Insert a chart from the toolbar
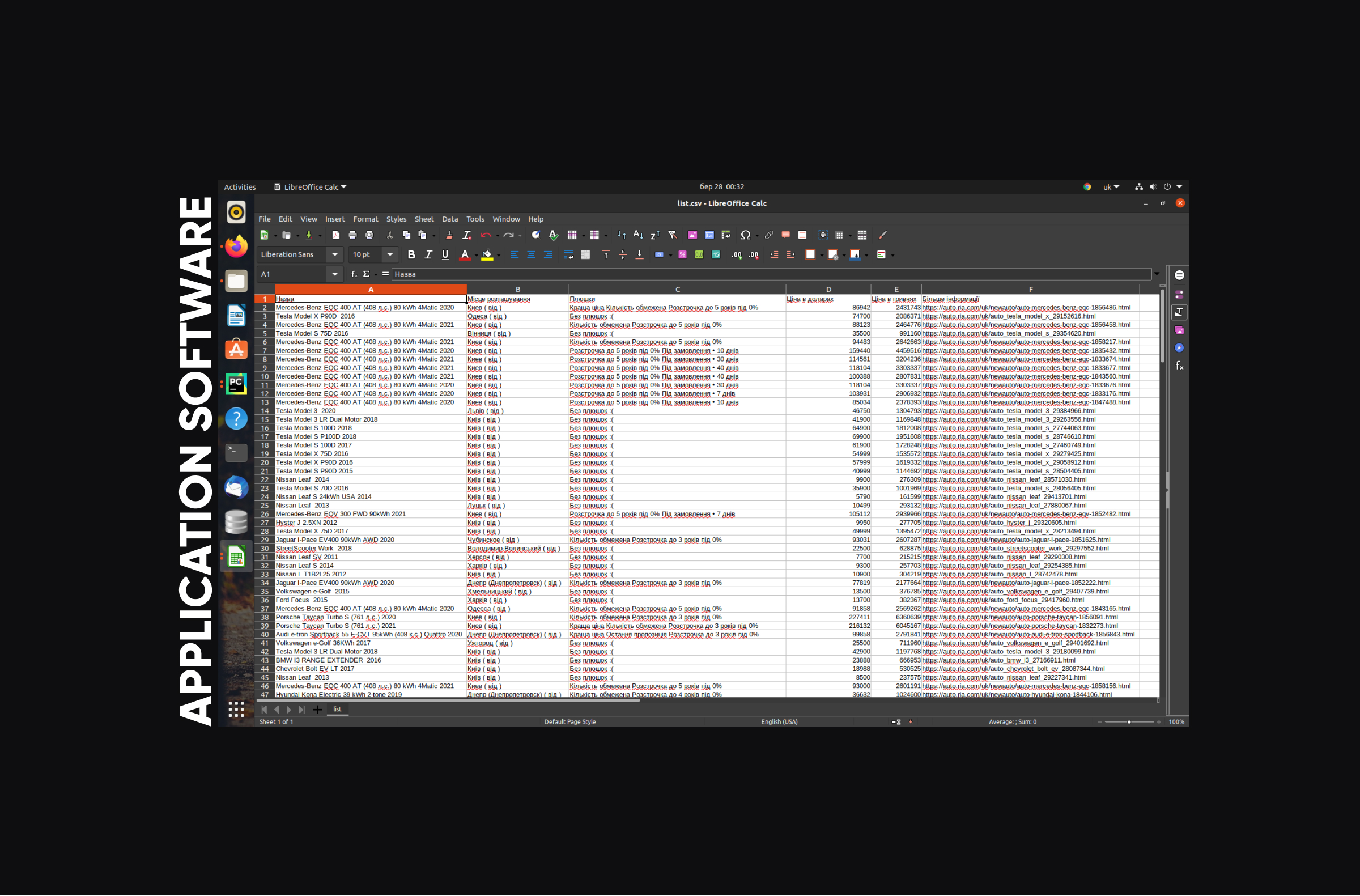 pyautogui.click(x=709, y=235)
